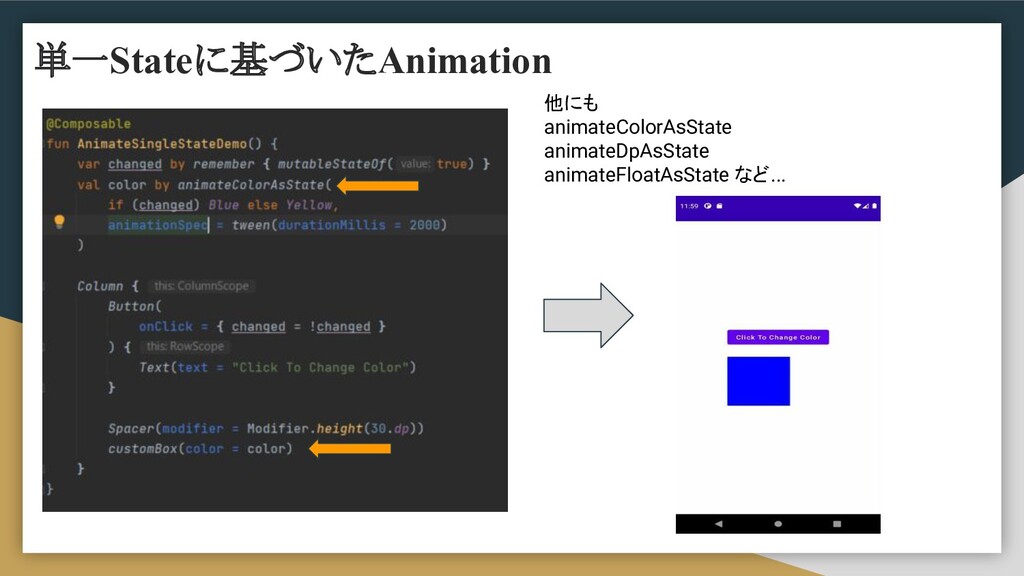Viewport: 1024px width, 576px height.
Task: Click the yellow lightbulb intention icon
Action: [x=59, y=221]
